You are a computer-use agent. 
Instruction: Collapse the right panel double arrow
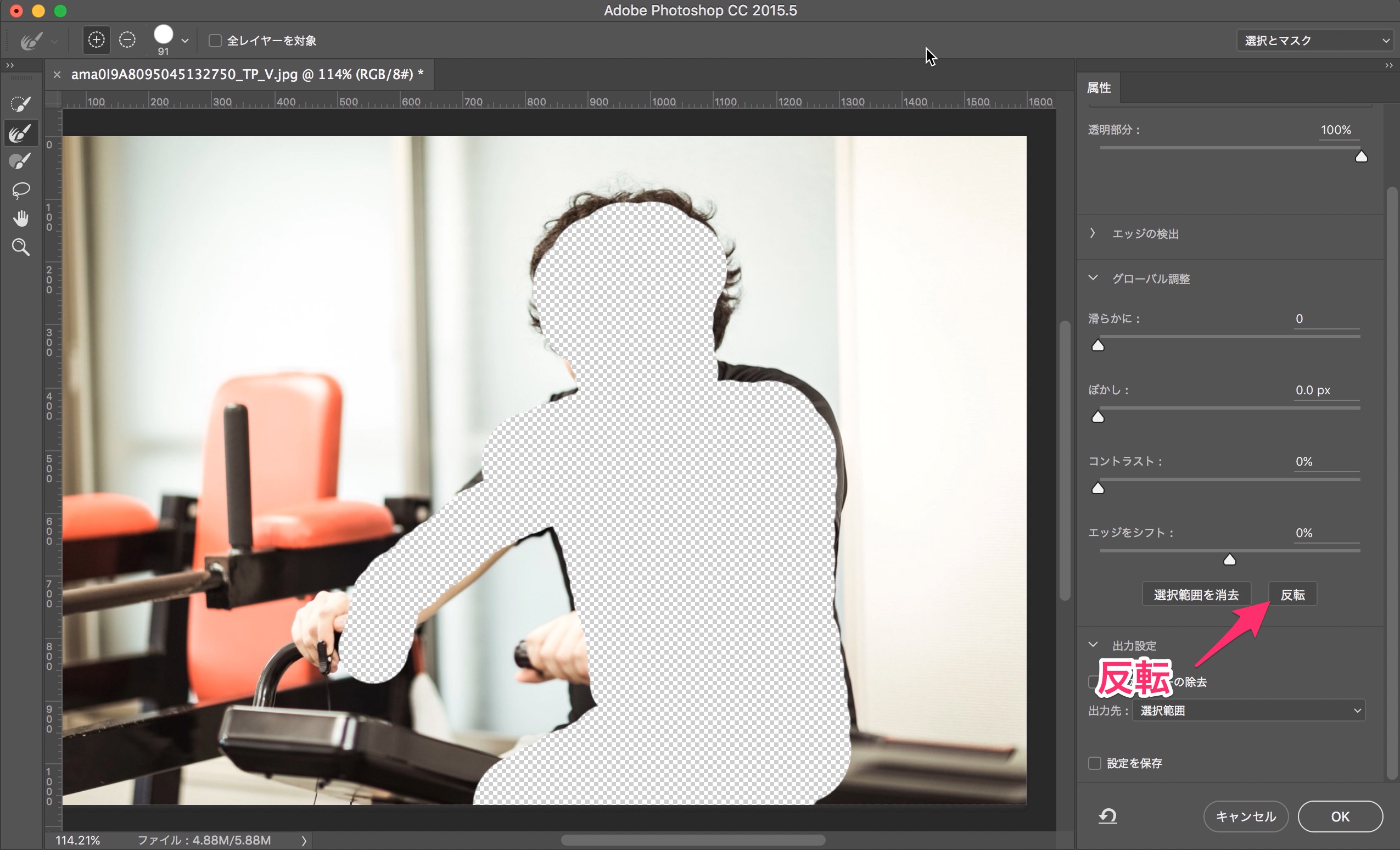pyautogui.click(x=1389, y=65)
